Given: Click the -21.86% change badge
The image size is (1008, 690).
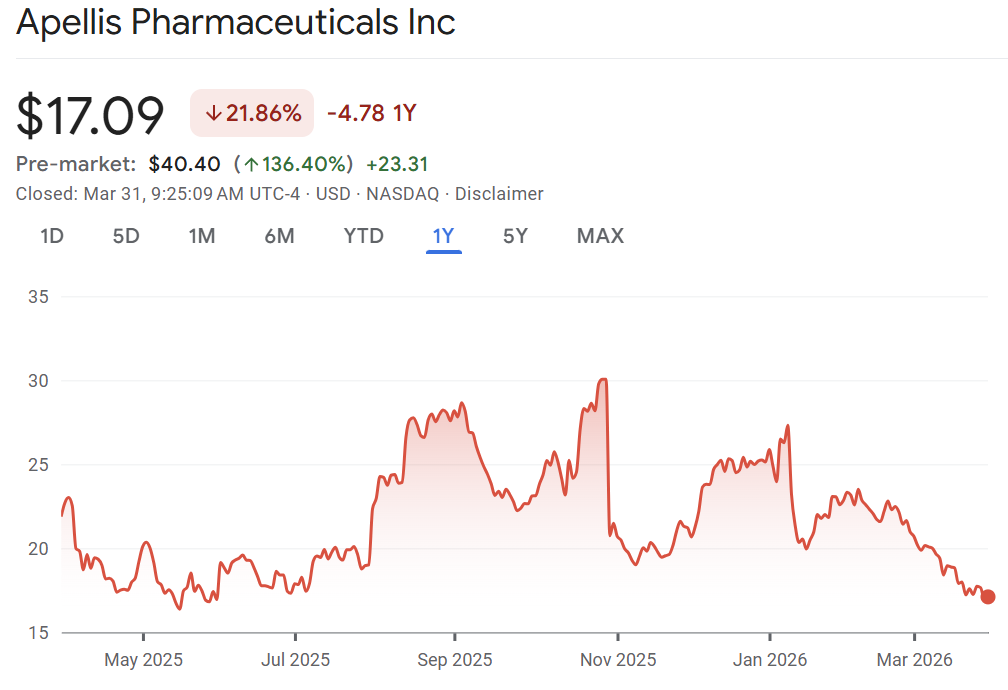Looking at the screenshot, I should tap(252, 114).
